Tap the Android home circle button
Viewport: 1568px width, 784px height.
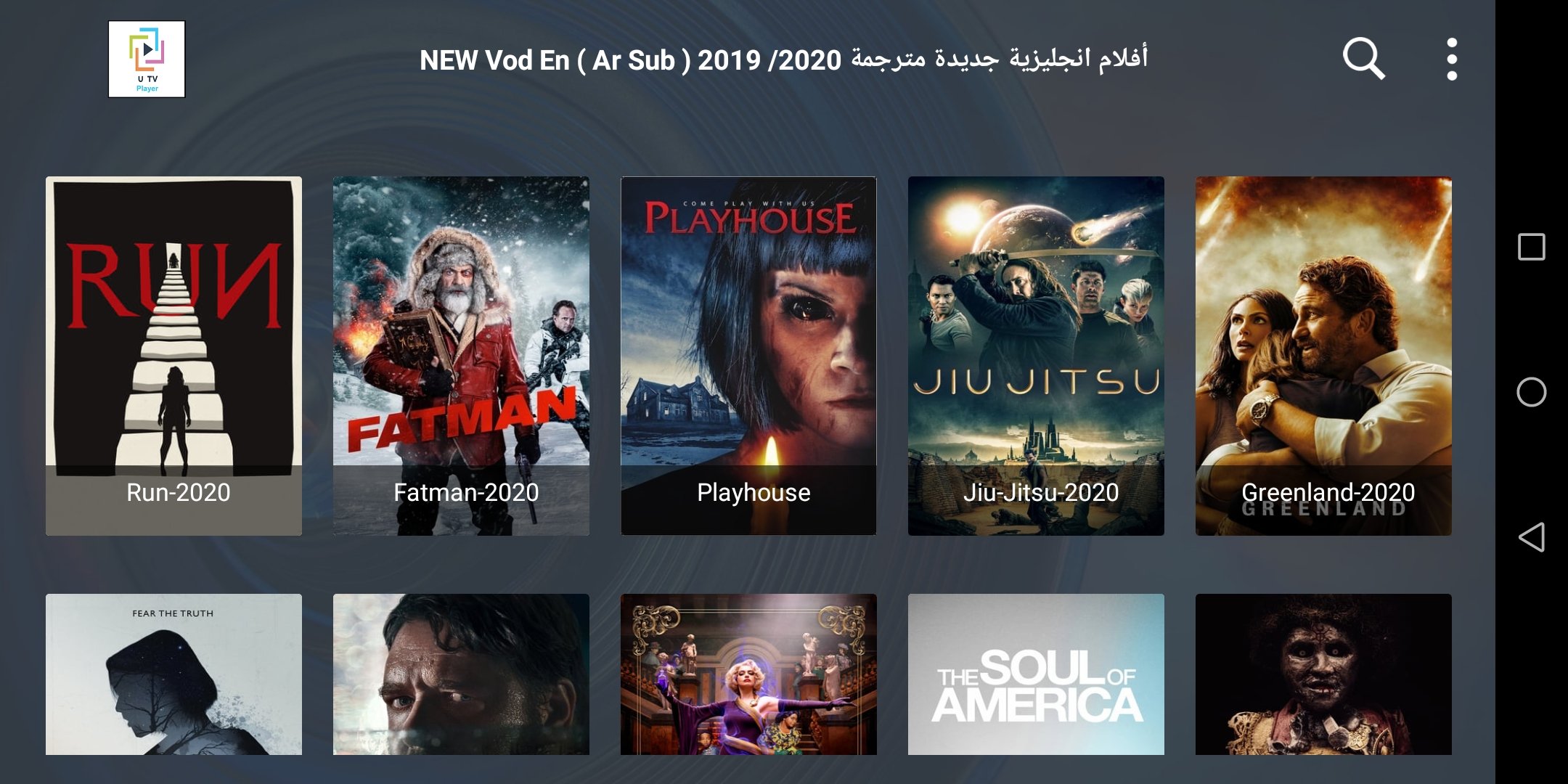click(x=1531, y=392)
